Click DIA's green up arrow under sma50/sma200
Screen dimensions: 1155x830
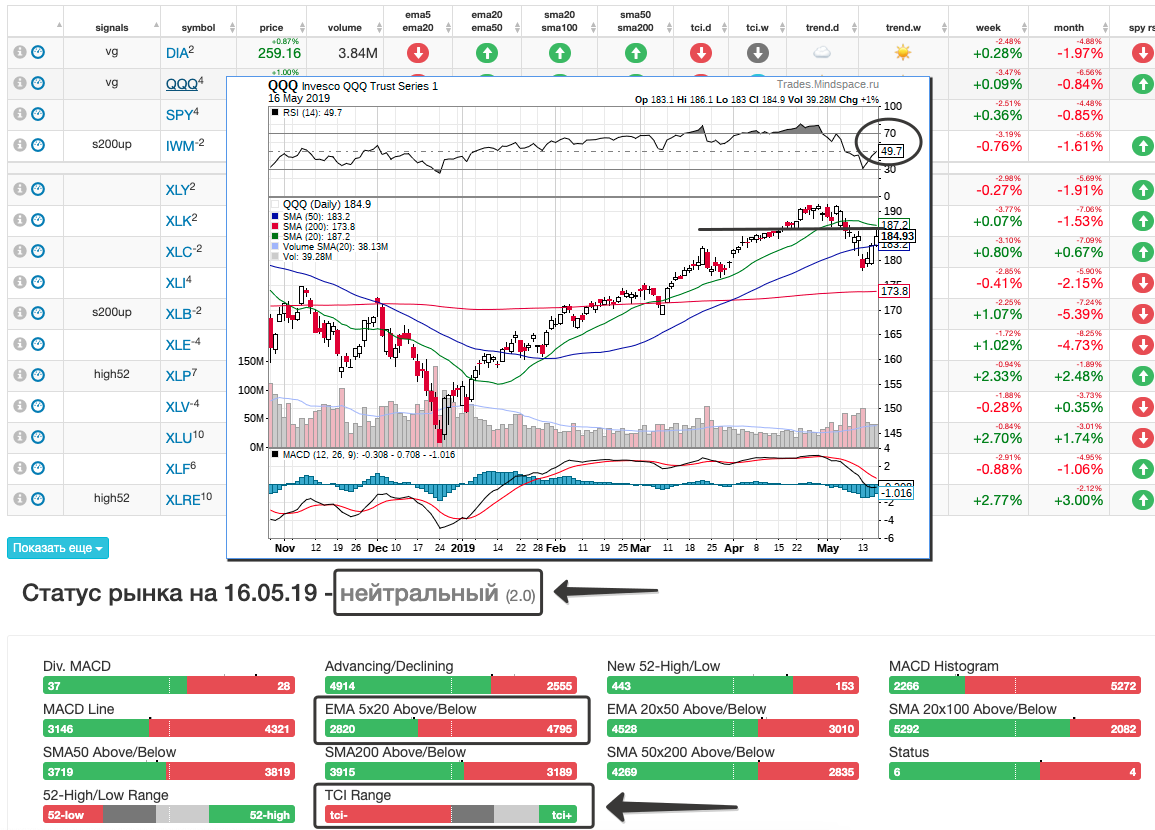[636, 53]
